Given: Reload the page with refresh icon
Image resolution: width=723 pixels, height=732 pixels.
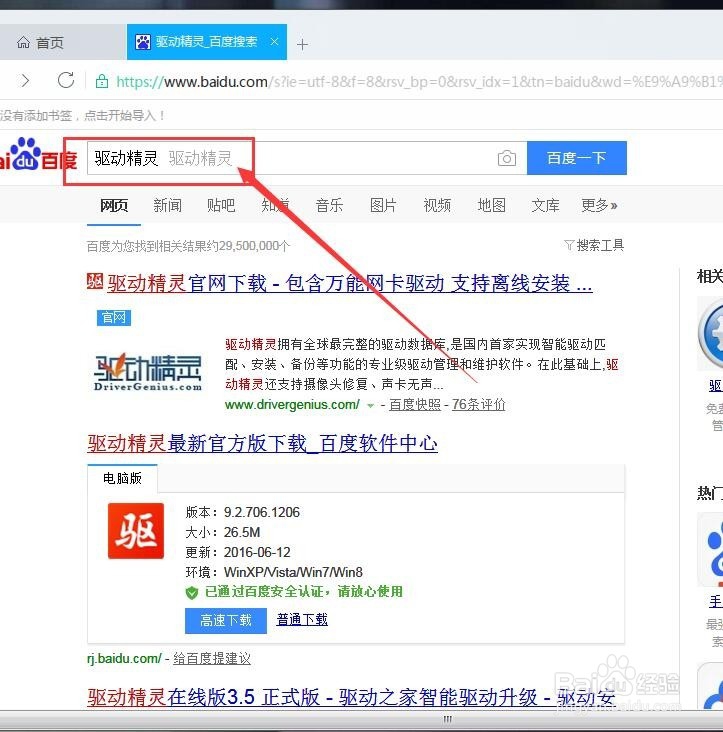Looking at the screenshot, I should pyautogui.click(x=66, y=80).
